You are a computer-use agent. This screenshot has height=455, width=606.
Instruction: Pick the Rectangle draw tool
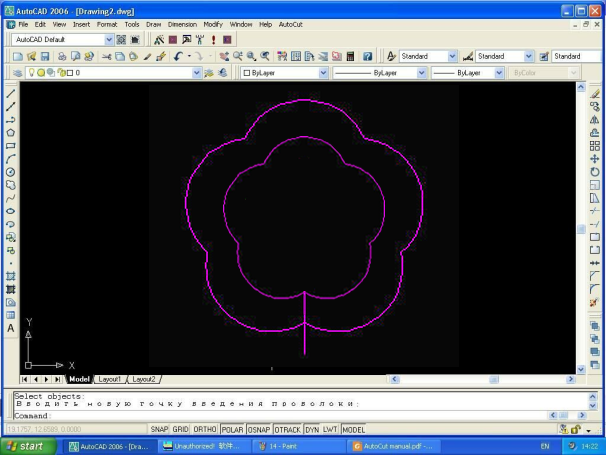tap(11, 146)
